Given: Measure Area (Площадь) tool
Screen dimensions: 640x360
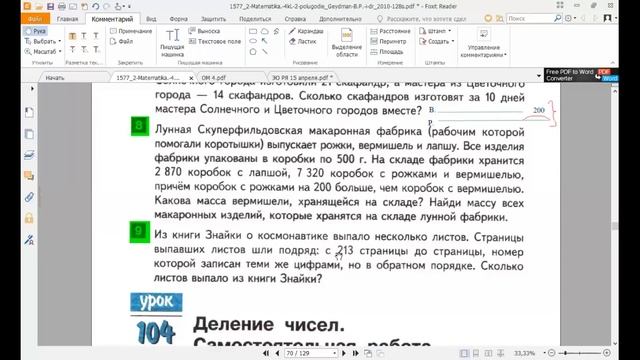Looking at the screenshot, I should coord(387,52).
